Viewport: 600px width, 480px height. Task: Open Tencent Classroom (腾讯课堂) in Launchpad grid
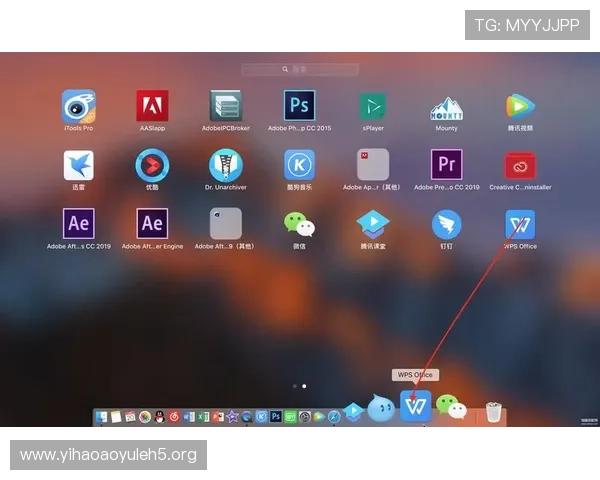pos(373,224)
